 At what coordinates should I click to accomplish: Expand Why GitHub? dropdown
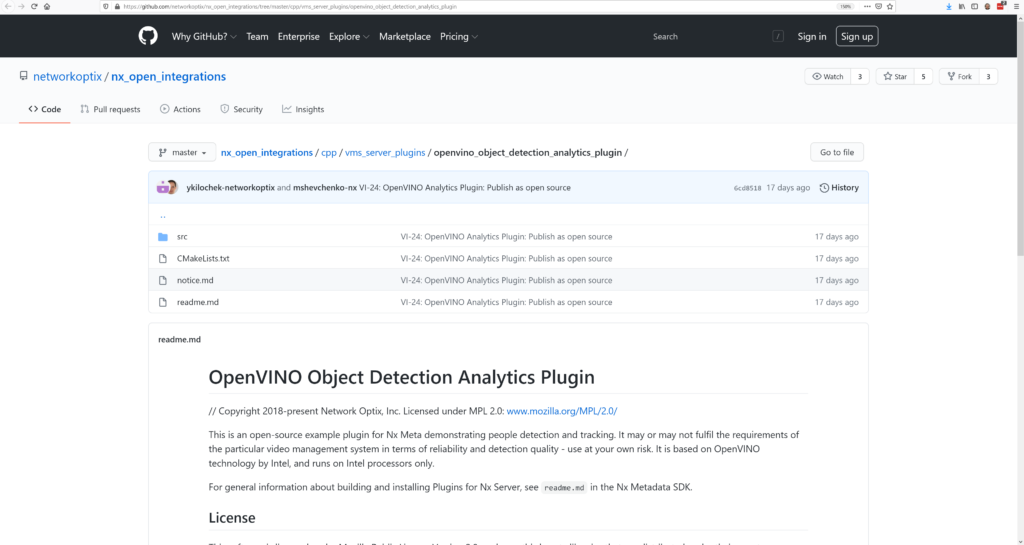(204, 37)
